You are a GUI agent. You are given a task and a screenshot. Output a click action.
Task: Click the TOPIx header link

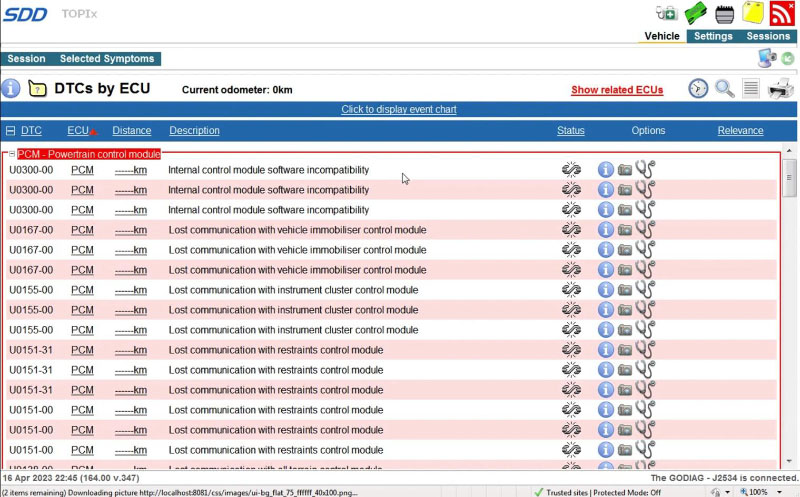coord(79,14)
